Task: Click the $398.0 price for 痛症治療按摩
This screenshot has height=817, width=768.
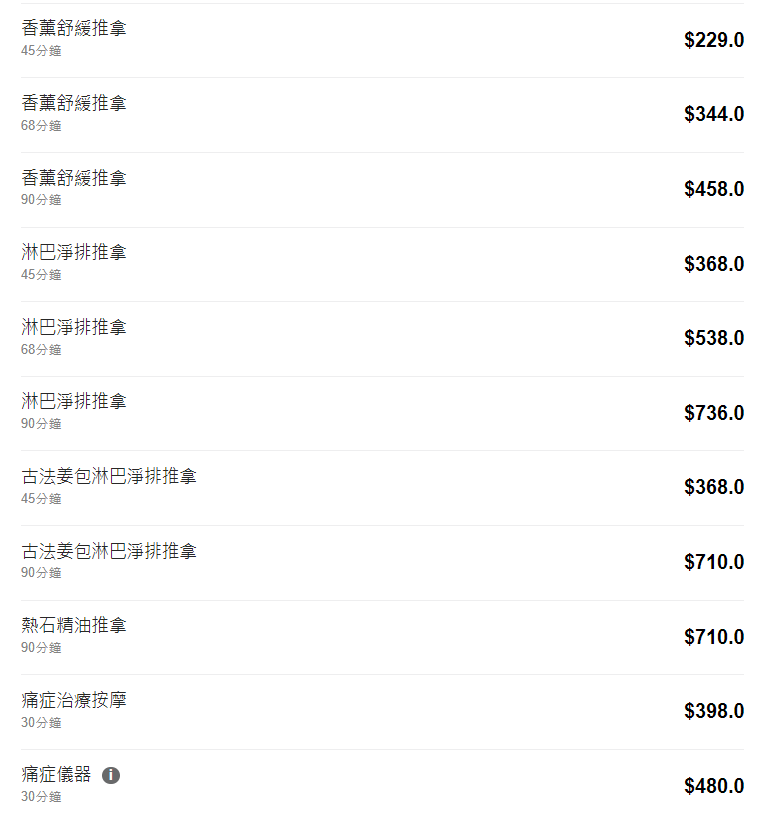Action: tap(714, 711)
